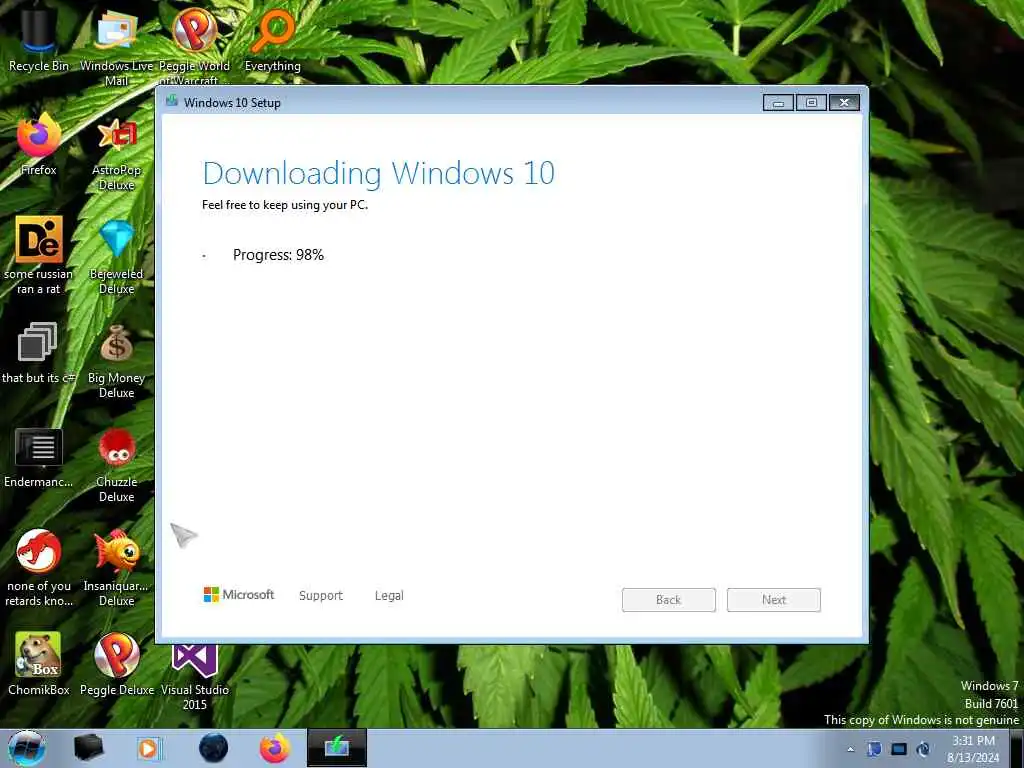1024x768 pixels.
Task: Open Chuzzle Deluxe desktop shortcut
Action: [x=116, y=465]
